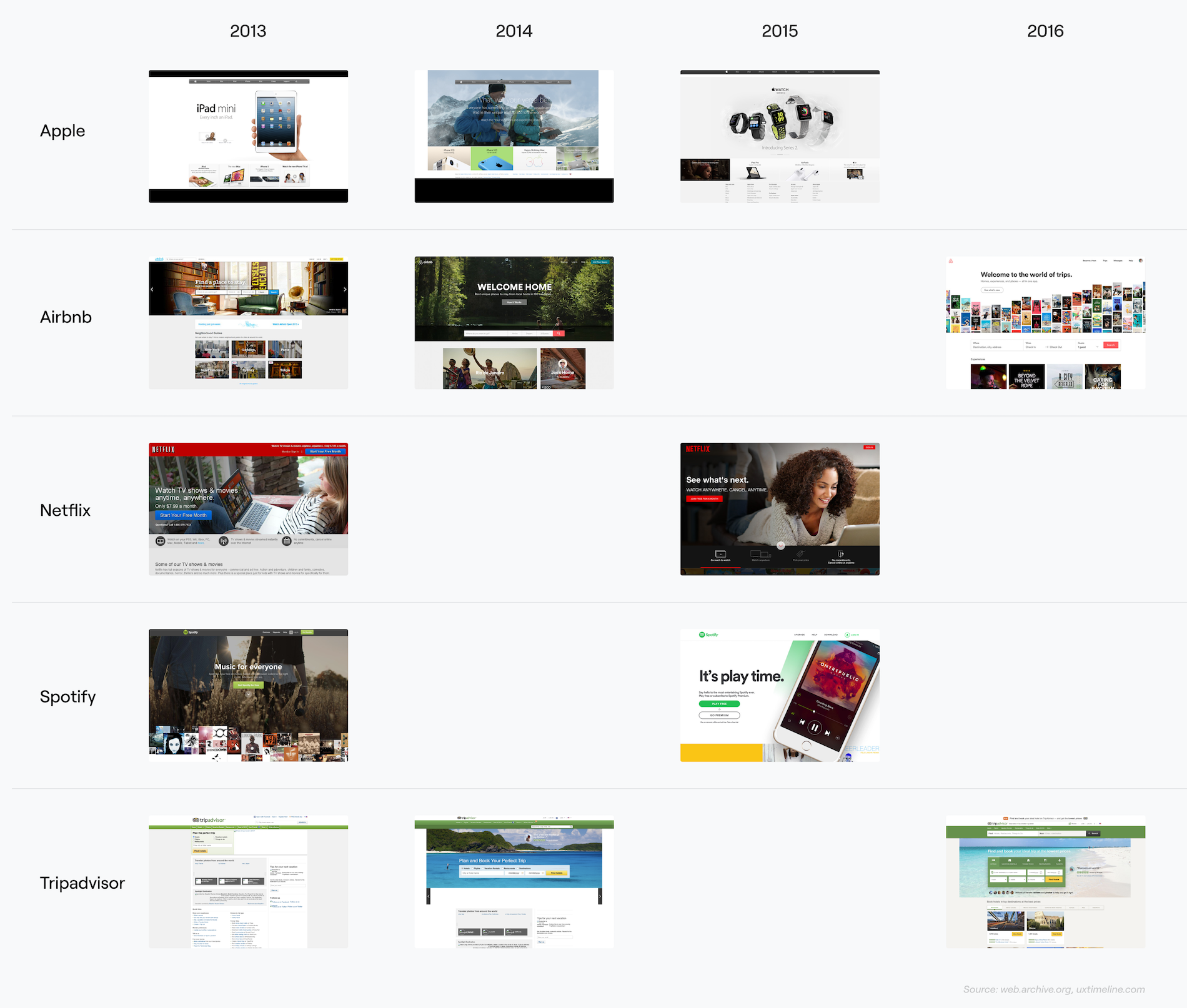Click Go Premium button in Spotify 2015
Viewport: 1187px width, 1008px height.
[719, 715]
